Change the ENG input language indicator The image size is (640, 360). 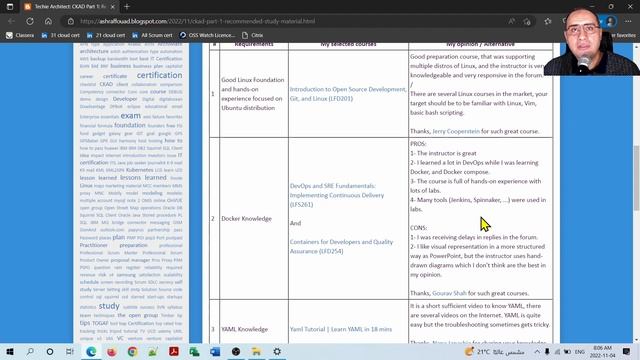(580, 351)
